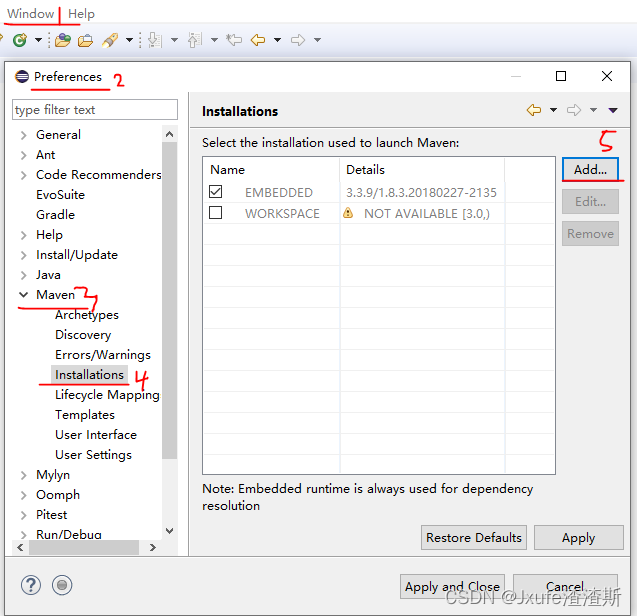Collapse the Maven tree node

24,295
